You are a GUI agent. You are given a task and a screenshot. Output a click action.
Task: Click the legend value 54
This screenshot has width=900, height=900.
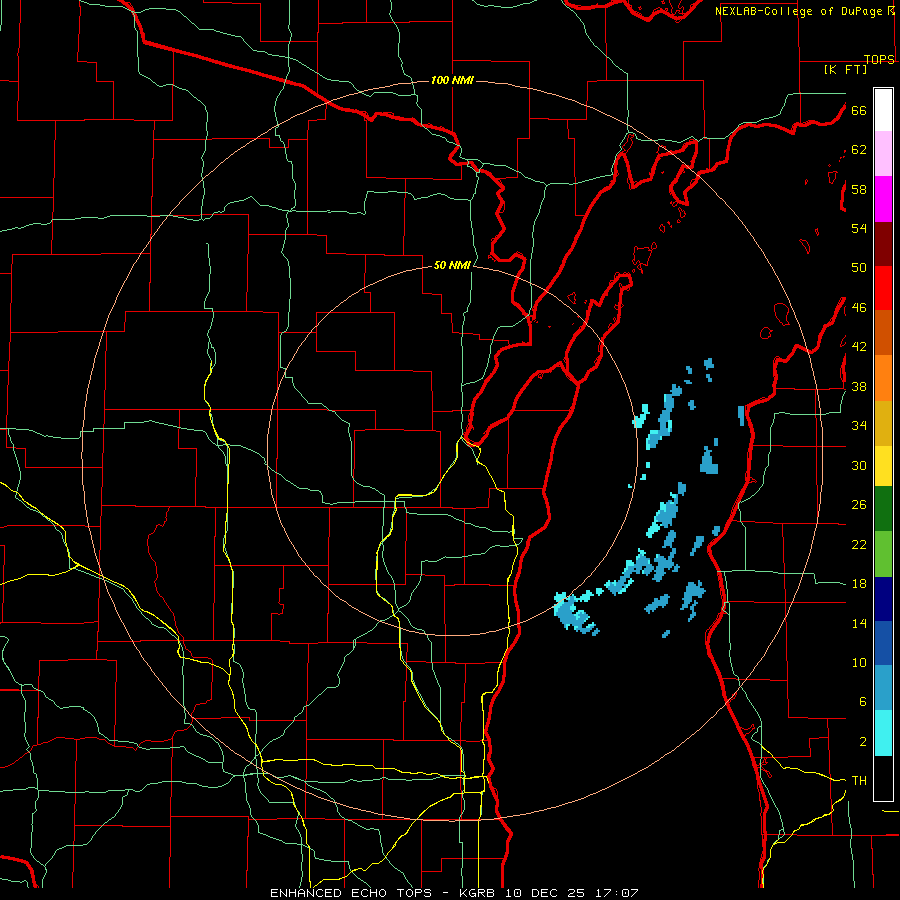(859, 229)
